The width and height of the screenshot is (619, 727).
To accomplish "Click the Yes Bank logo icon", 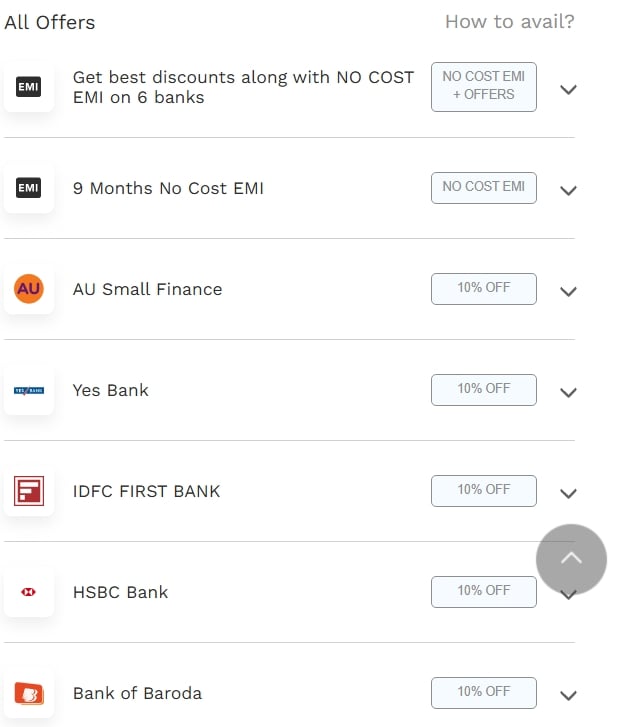I will click(x=29, y=390).
